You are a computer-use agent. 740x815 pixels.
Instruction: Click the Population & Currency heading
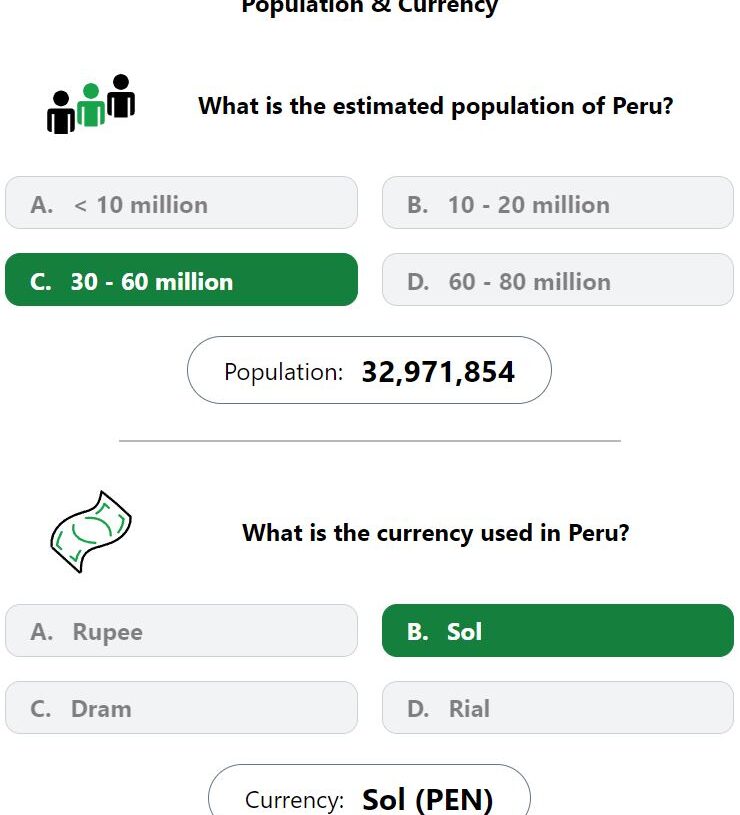coord(369,7)
